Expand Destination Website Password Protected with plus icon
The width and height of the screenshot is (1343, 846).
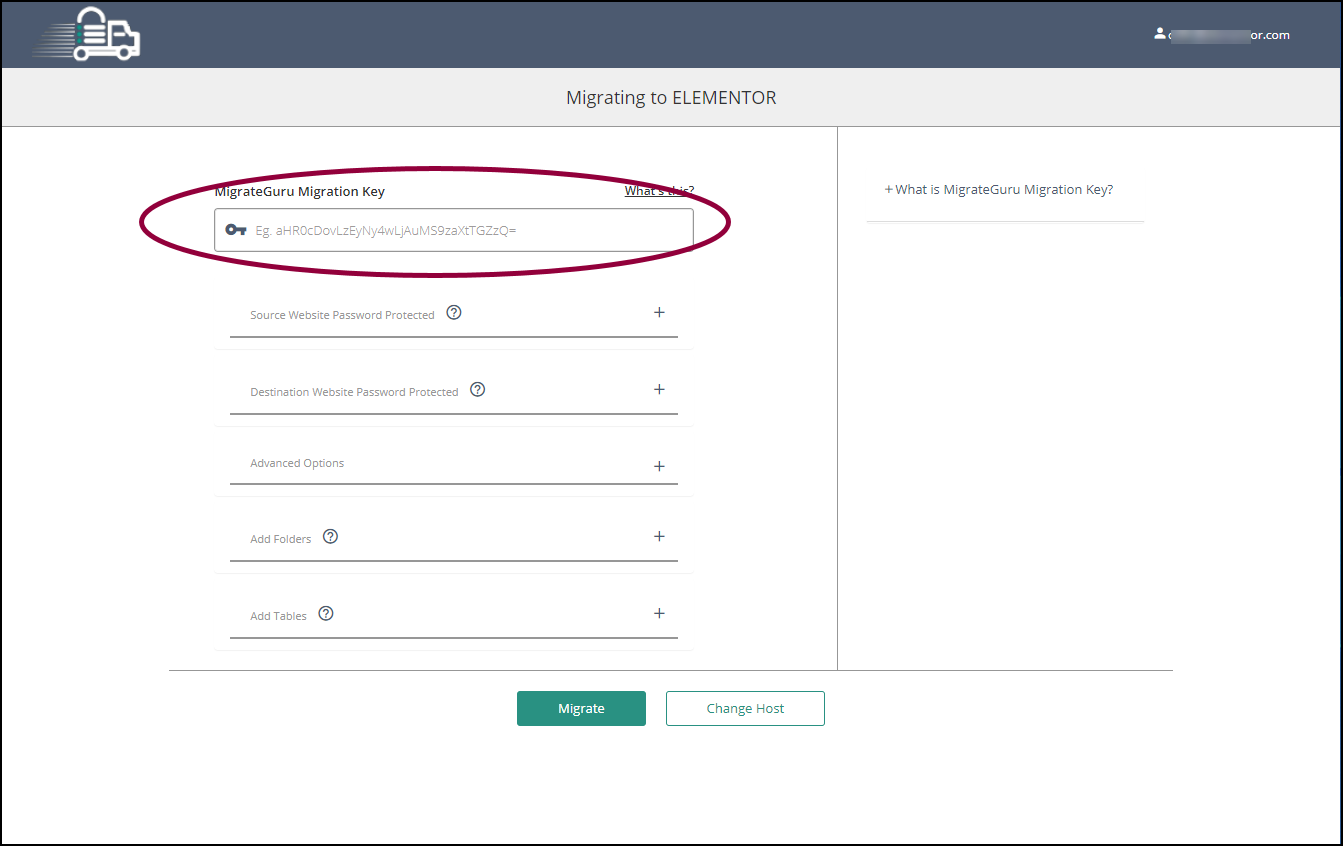(659, 390)
